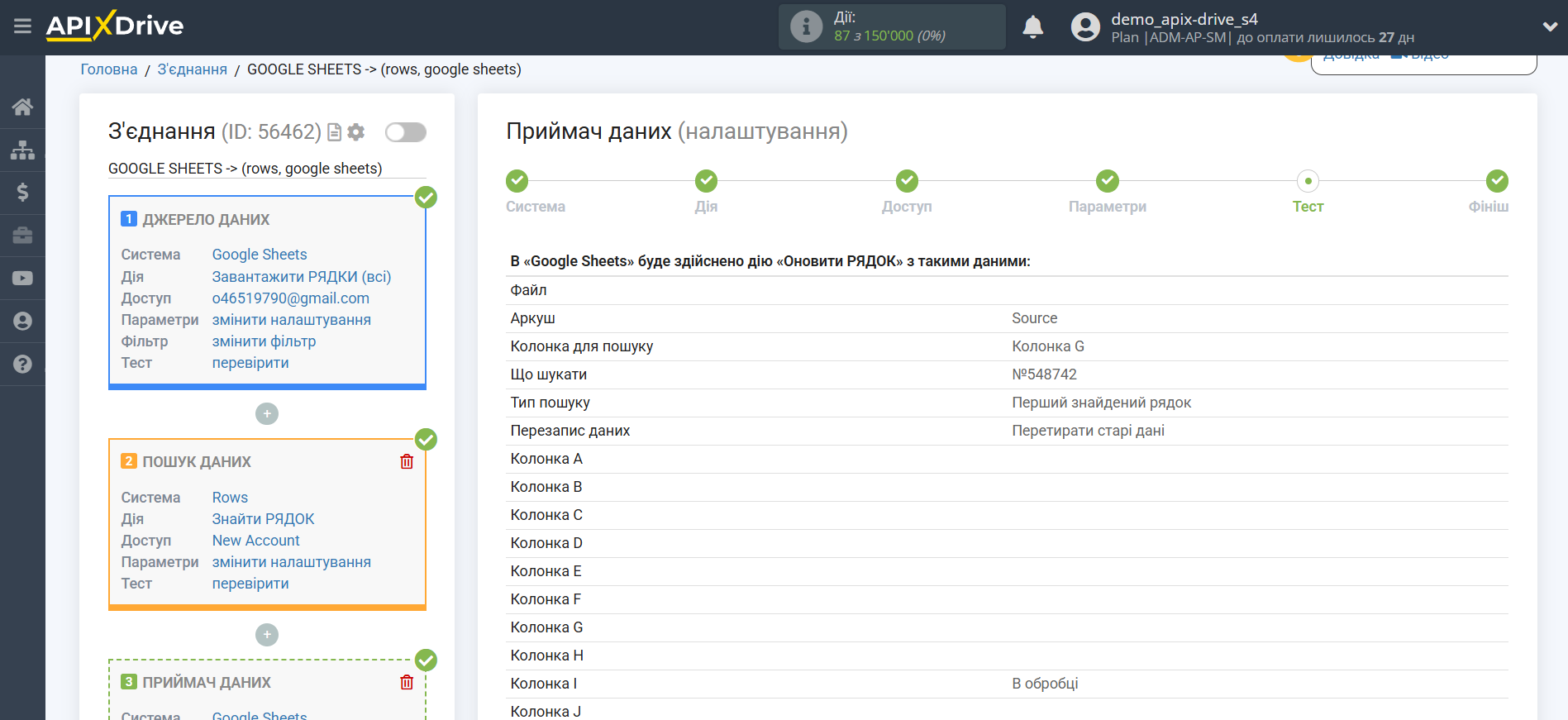Click the В обробці value
1568x720 pixels.
click(x=1045, y=684)
